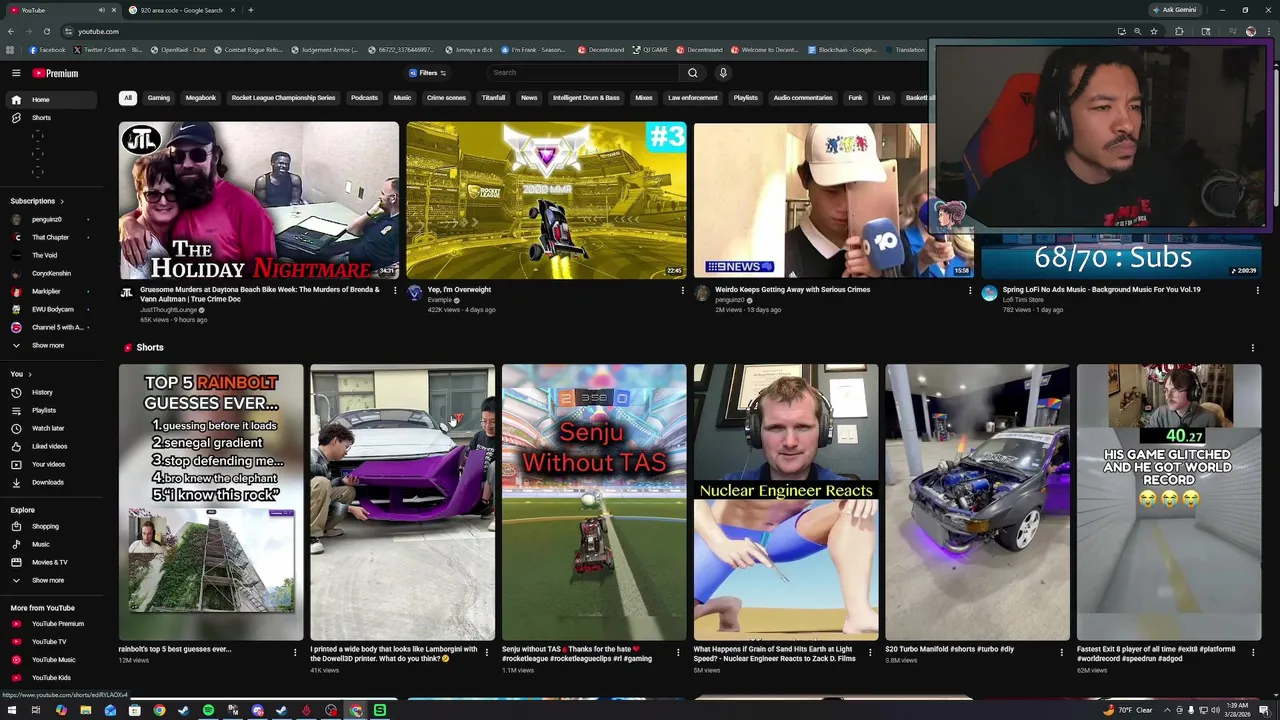1280x720 pixels.
Task: Click the YouTube Premium logo
Action: pos(55,73)
